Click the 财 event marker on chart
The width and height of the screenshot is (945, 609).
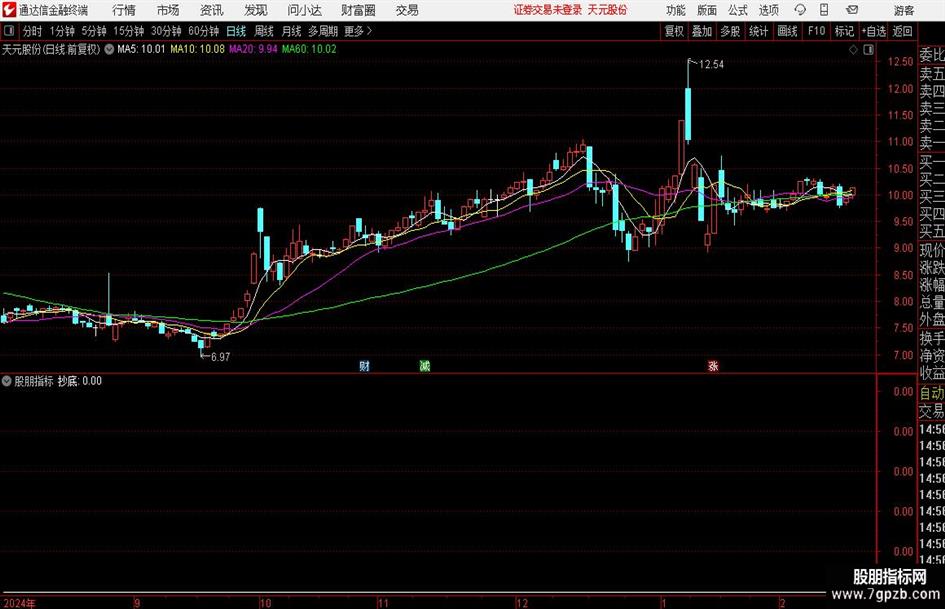[x=364, y=366]
